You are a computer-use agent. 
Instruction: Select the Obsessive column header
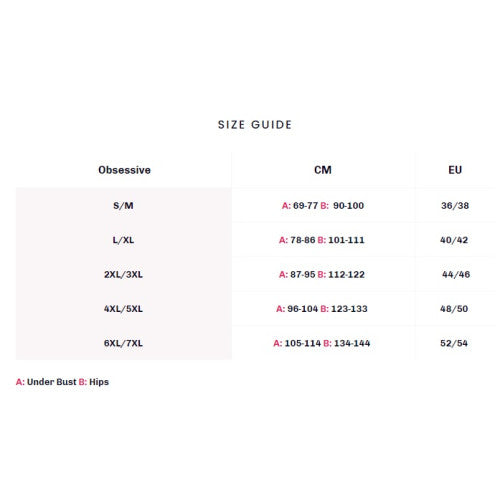coord(124,170)
